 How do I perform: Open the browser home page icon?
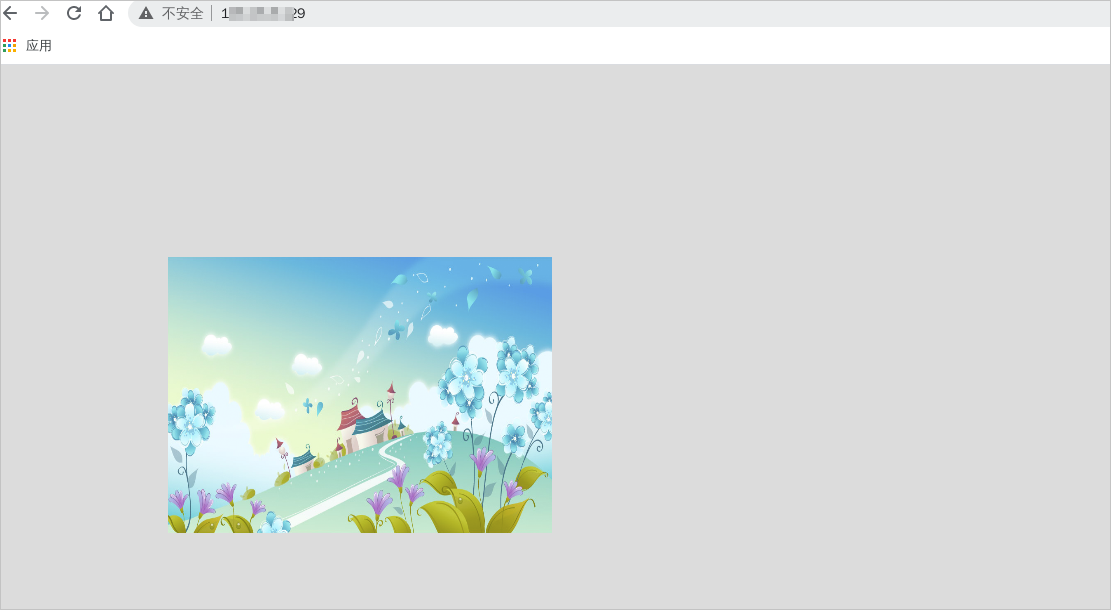(104, 14)
